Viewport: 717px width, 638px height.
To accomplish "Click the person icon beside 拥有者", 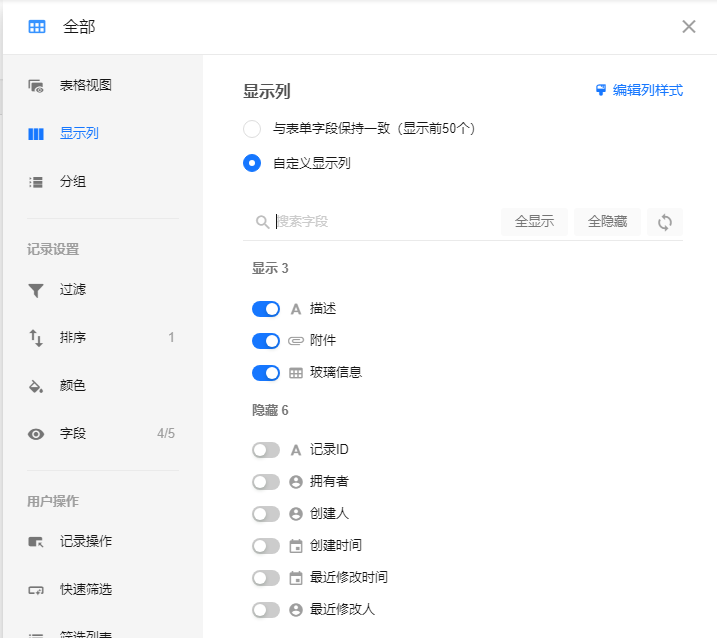I will [x=296, y=482].
